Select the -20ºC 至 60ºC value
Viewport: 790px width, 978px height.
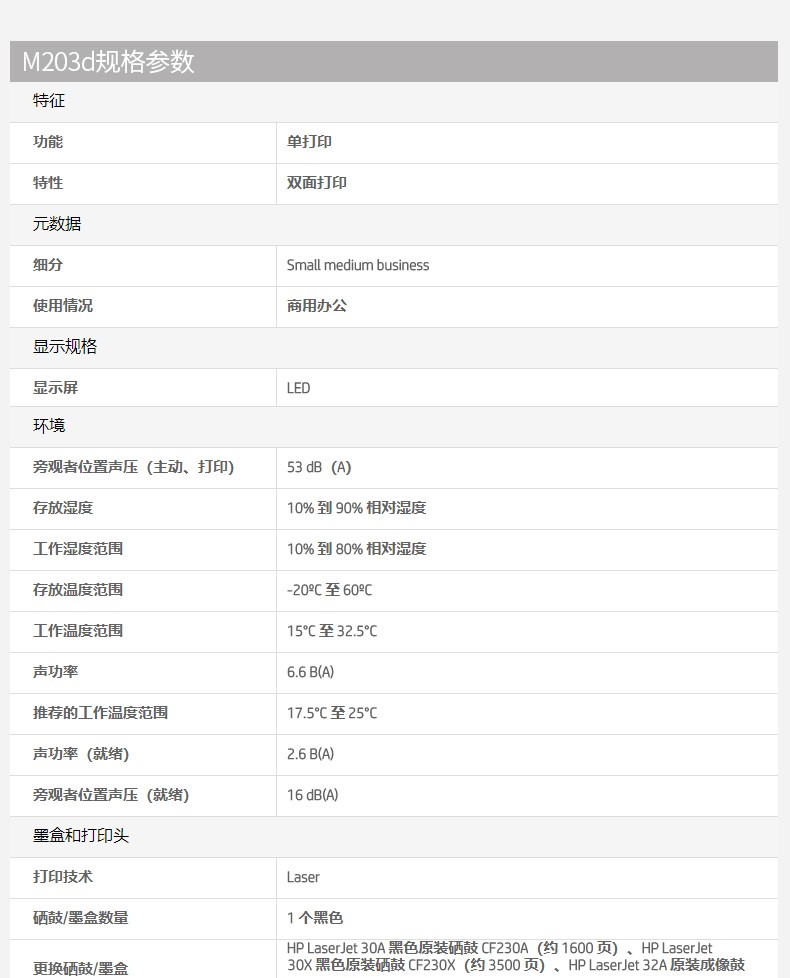329,590
